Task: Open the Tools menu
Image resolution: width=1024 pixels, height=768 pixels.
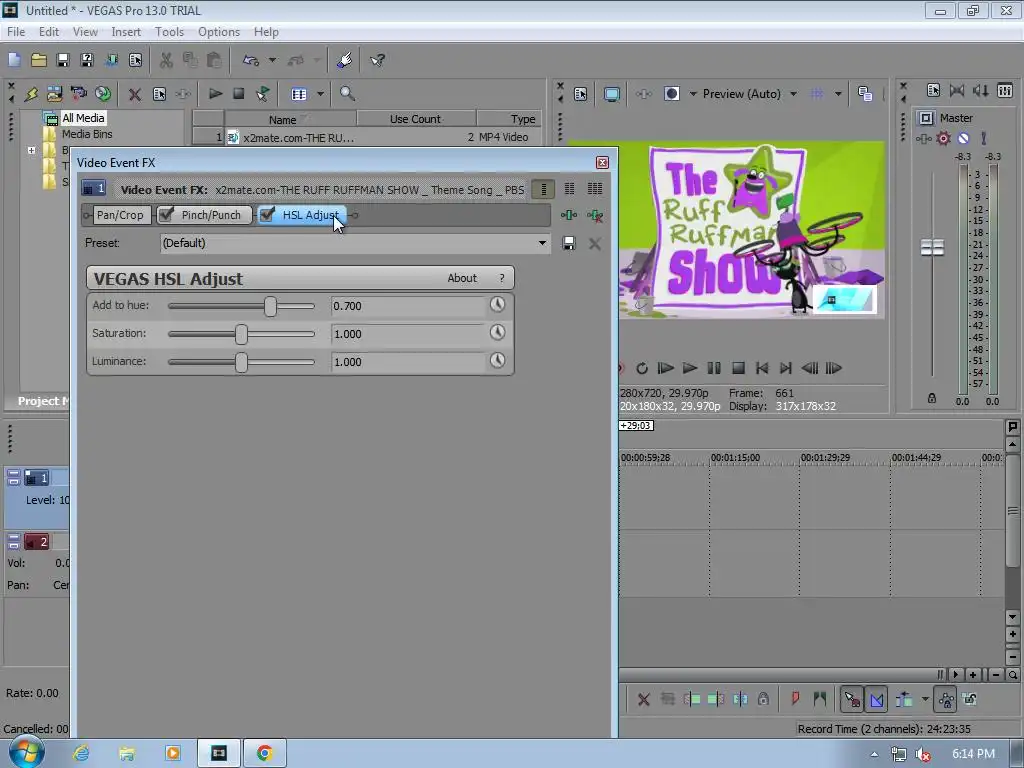Action: tap(169, 32)
